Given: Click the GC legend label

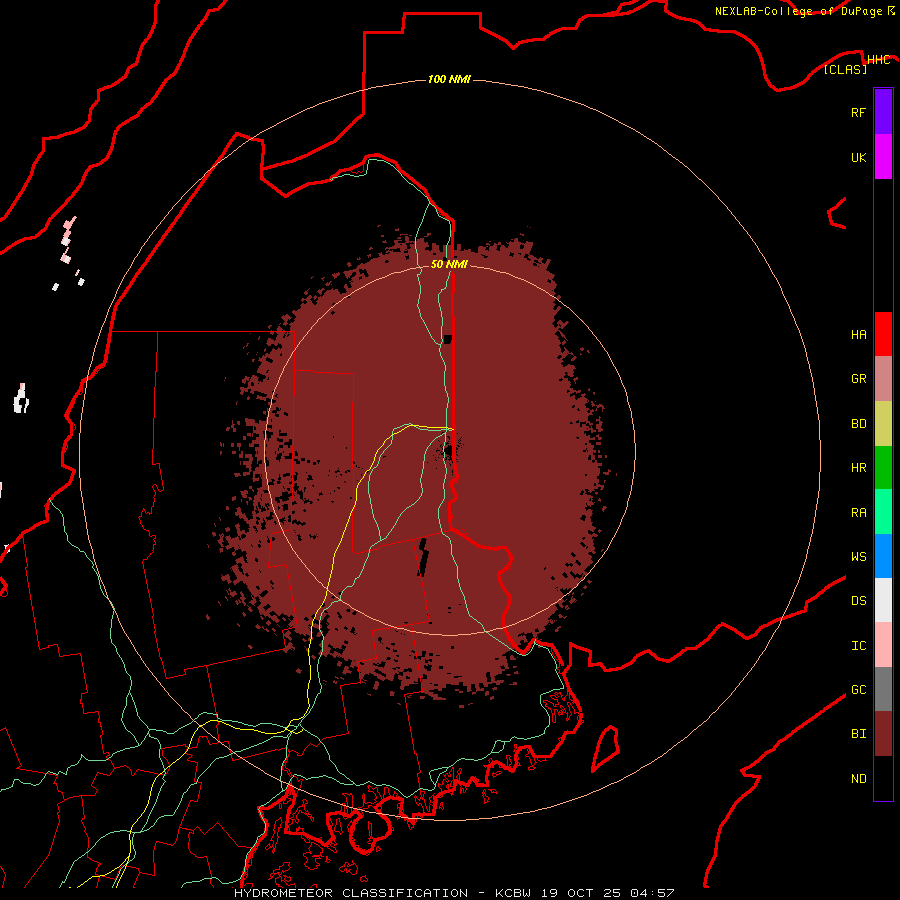Looking at the screenshot, I should (x=858, y=690).
